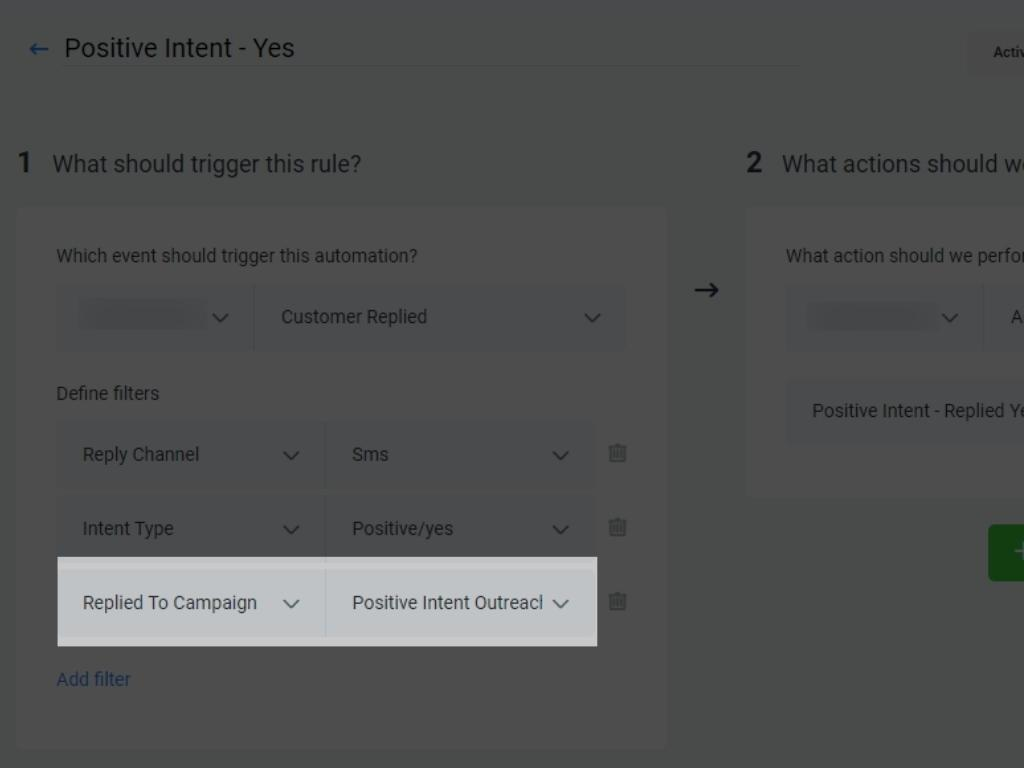1024x768 pixels.
Task: Open blurred action type dropdown
Action: tap(884, 317)
